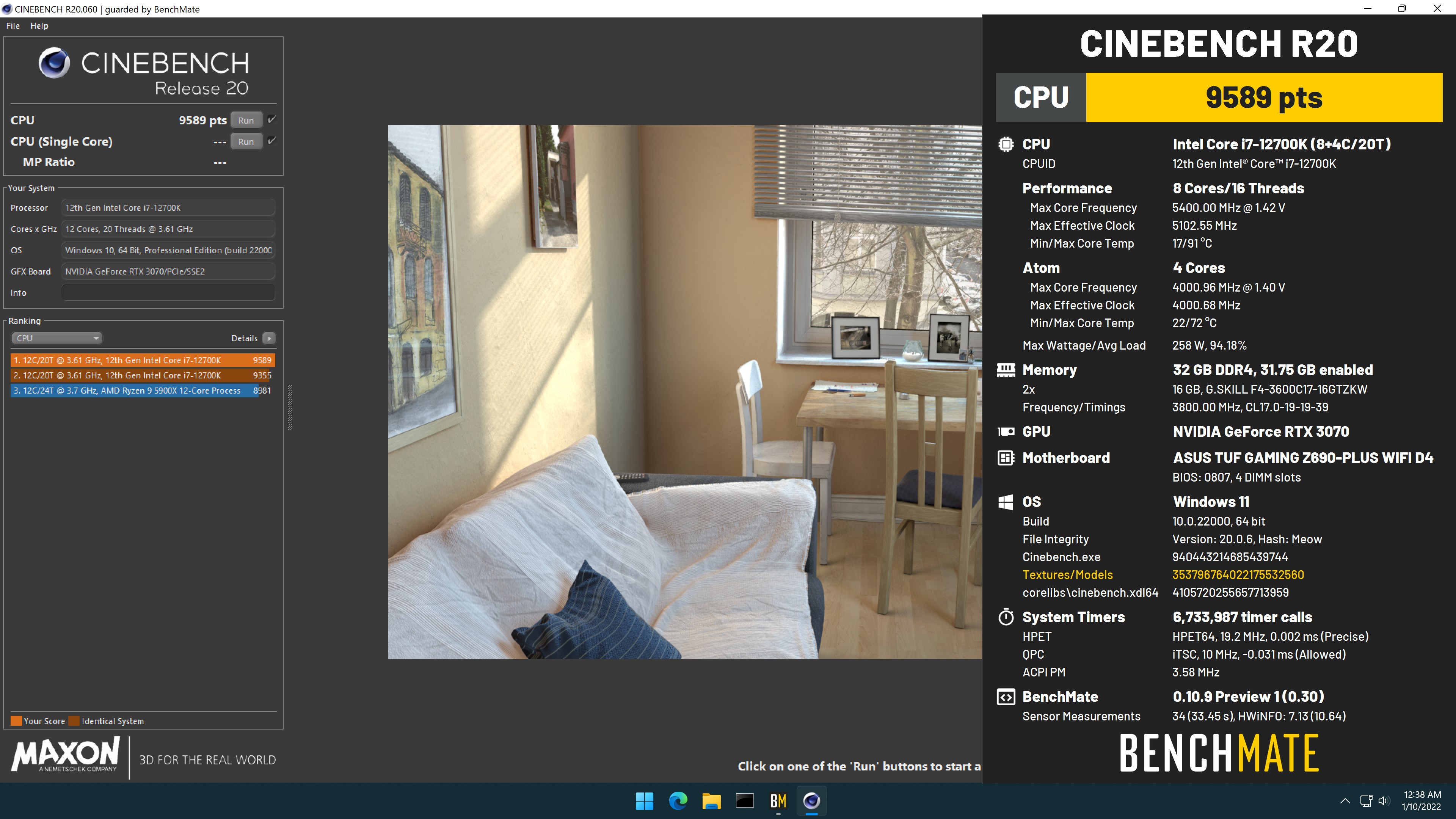This screenshot has height=819, width=1456.
Task: Click the Cinebench title bar app icon
Action: tap(7, 9)
